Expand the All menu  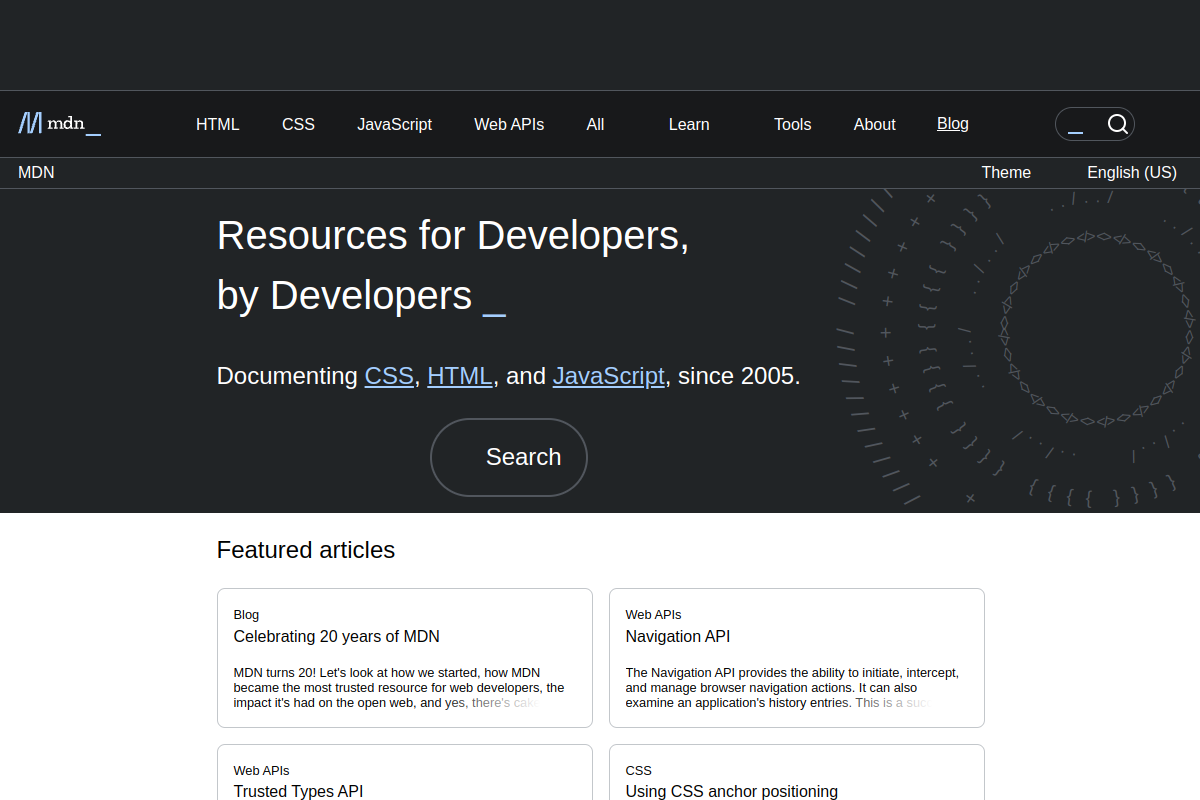pos(595,124)
